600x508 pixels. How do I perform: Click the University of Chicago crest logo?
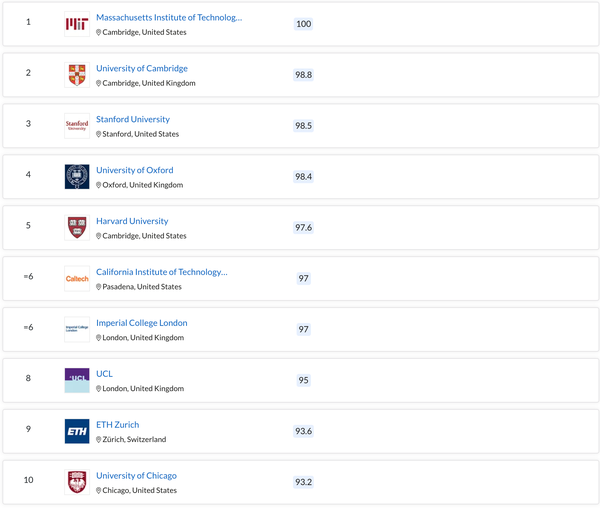(x=77, y=482)
